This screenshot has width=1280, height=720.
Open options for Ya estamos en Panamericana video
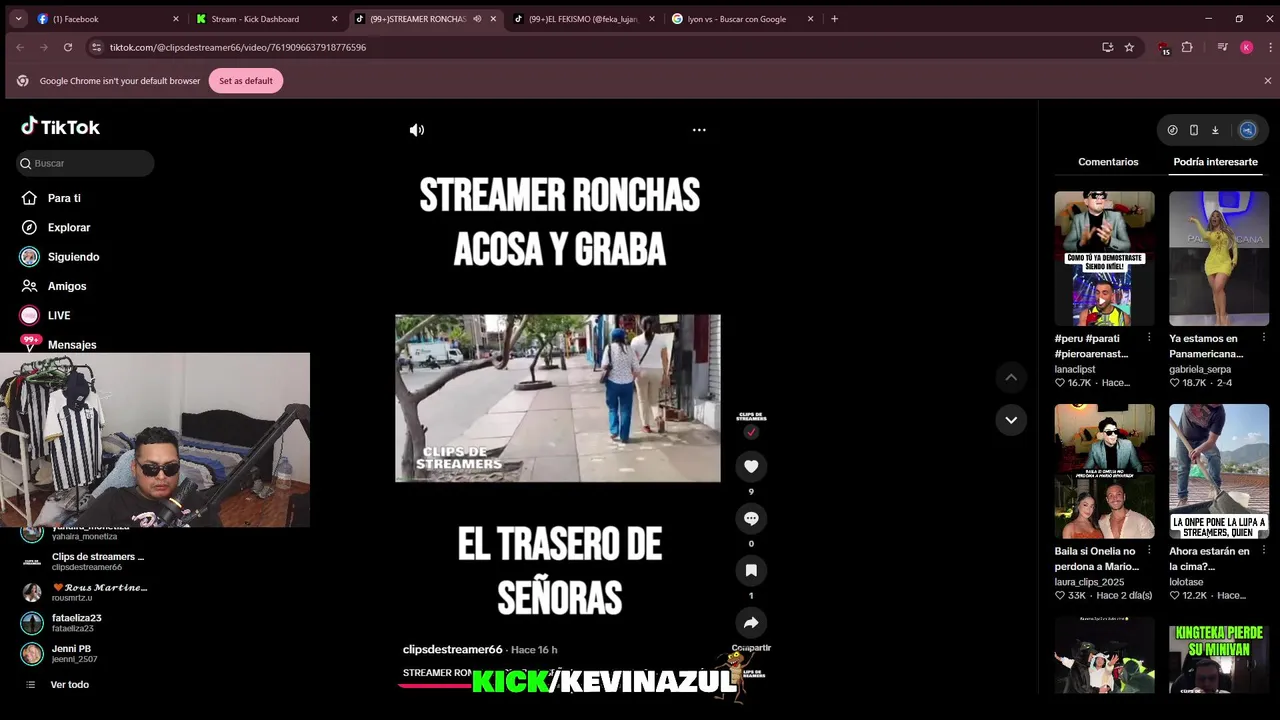point(1264,338)
